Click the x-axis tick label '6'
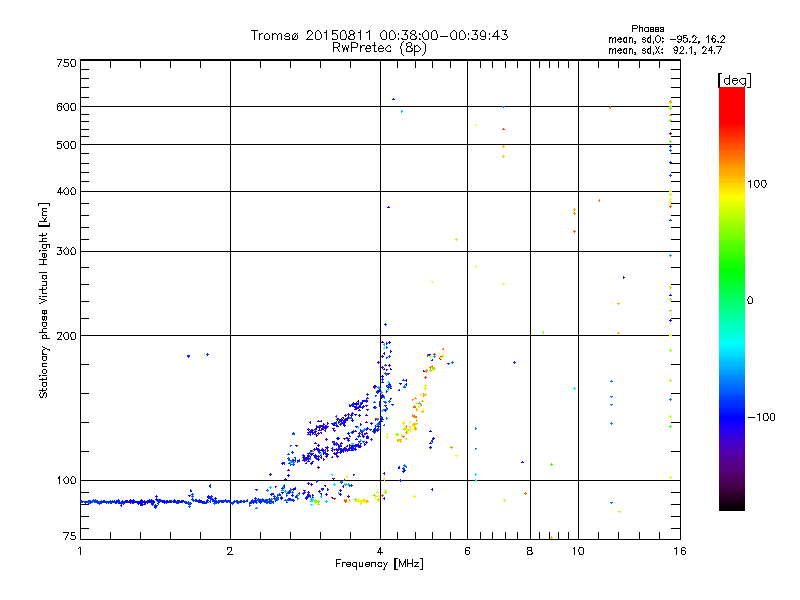The height and width of the screenshot is (600, 800). pyautogui.click(x=467, y=551)
